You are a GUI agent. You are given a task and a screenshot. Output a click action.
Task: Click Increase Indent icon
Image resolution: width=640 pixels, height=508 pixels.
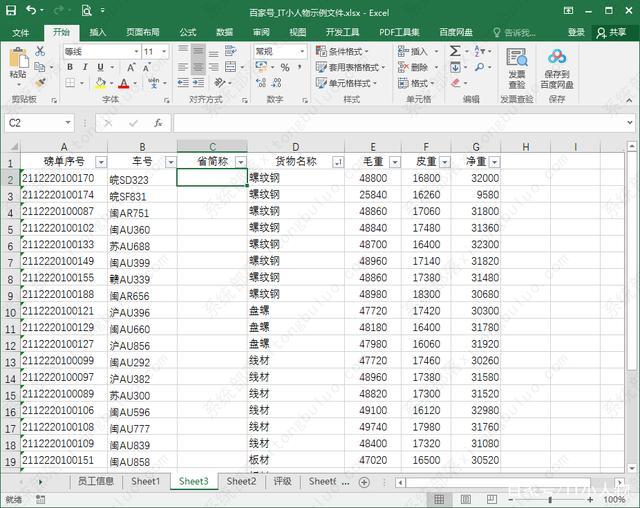(198, 83)
